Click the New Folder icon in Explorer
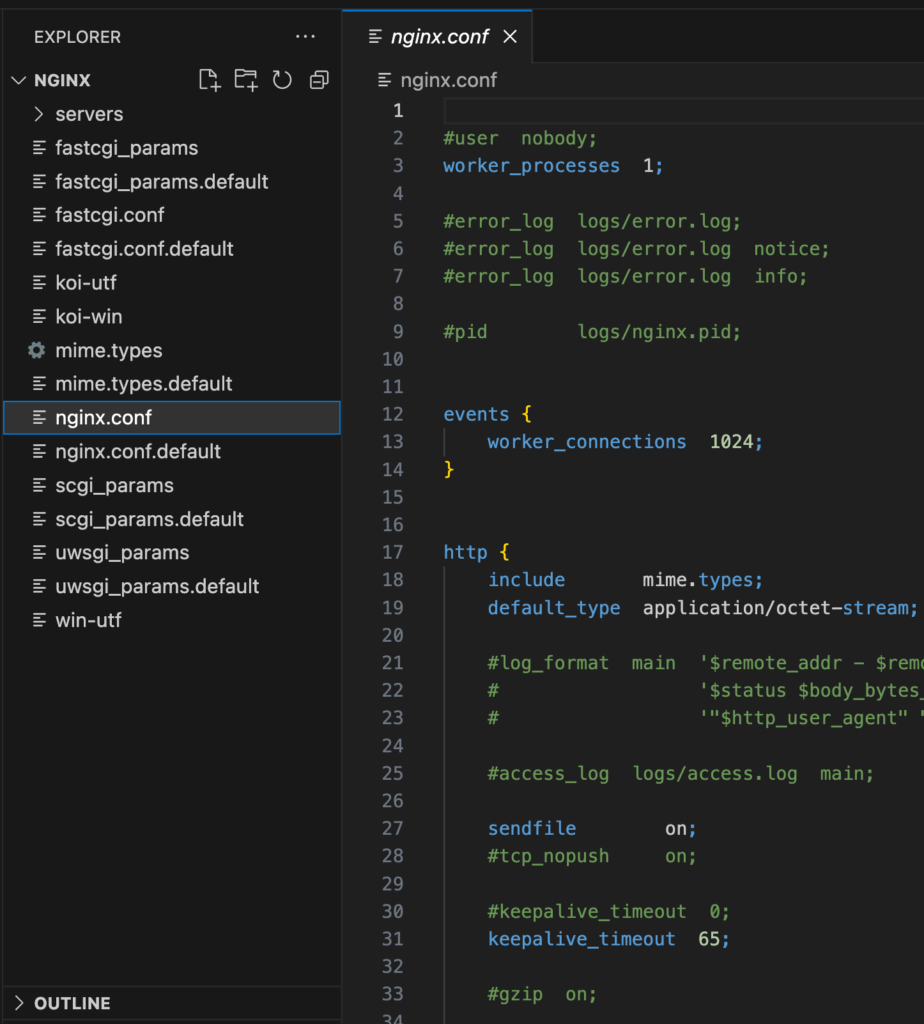 point(246,80)
